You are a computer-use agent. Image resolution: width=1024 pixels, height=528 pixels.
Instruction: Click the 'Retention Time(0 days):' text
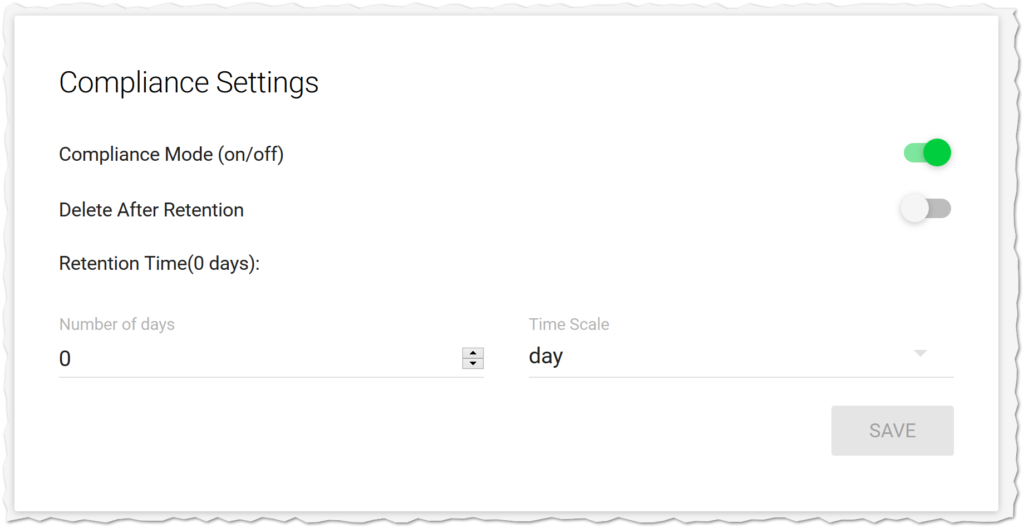tap(159, 264)
